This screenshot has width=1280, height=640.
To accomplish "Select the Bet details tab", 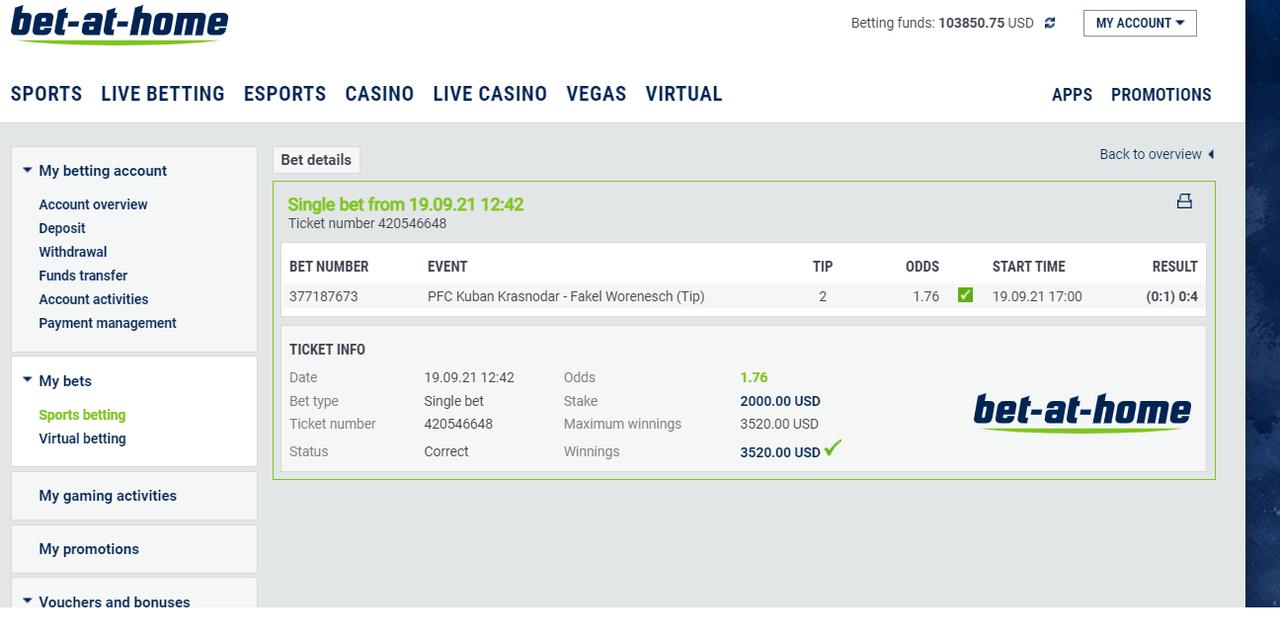I will [x=316, y=160].
